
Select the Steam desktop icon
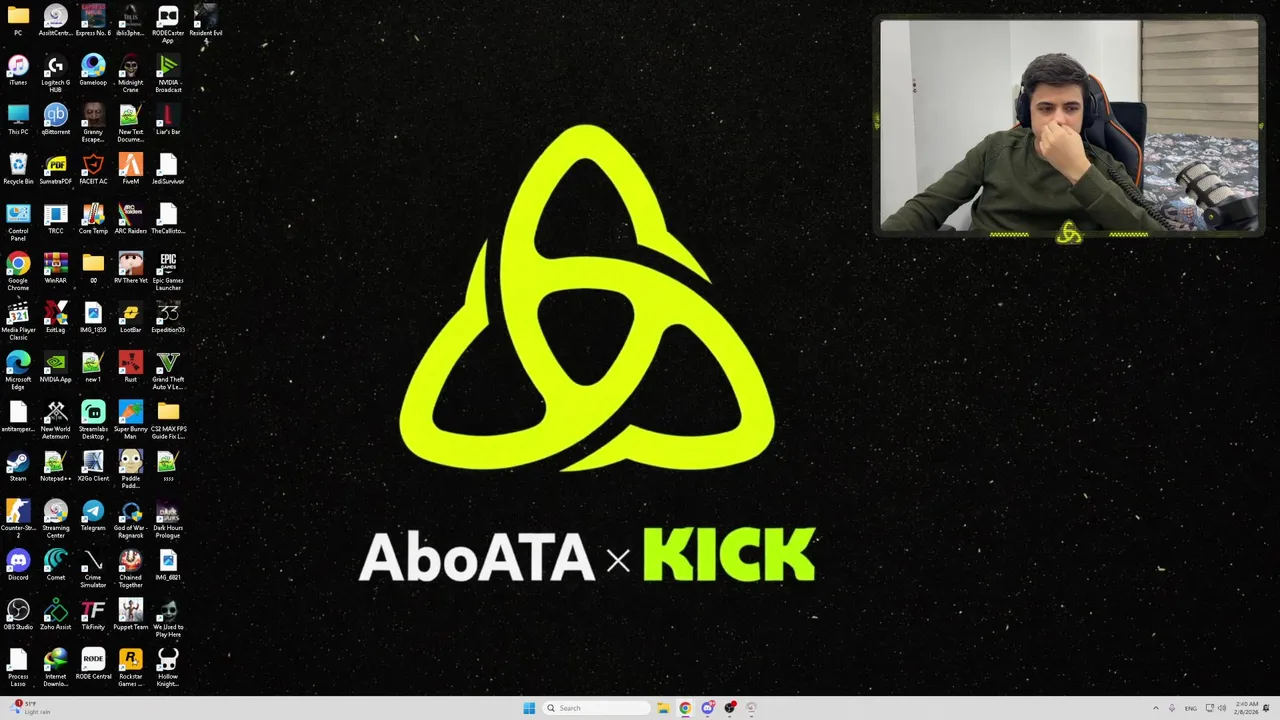18,467
